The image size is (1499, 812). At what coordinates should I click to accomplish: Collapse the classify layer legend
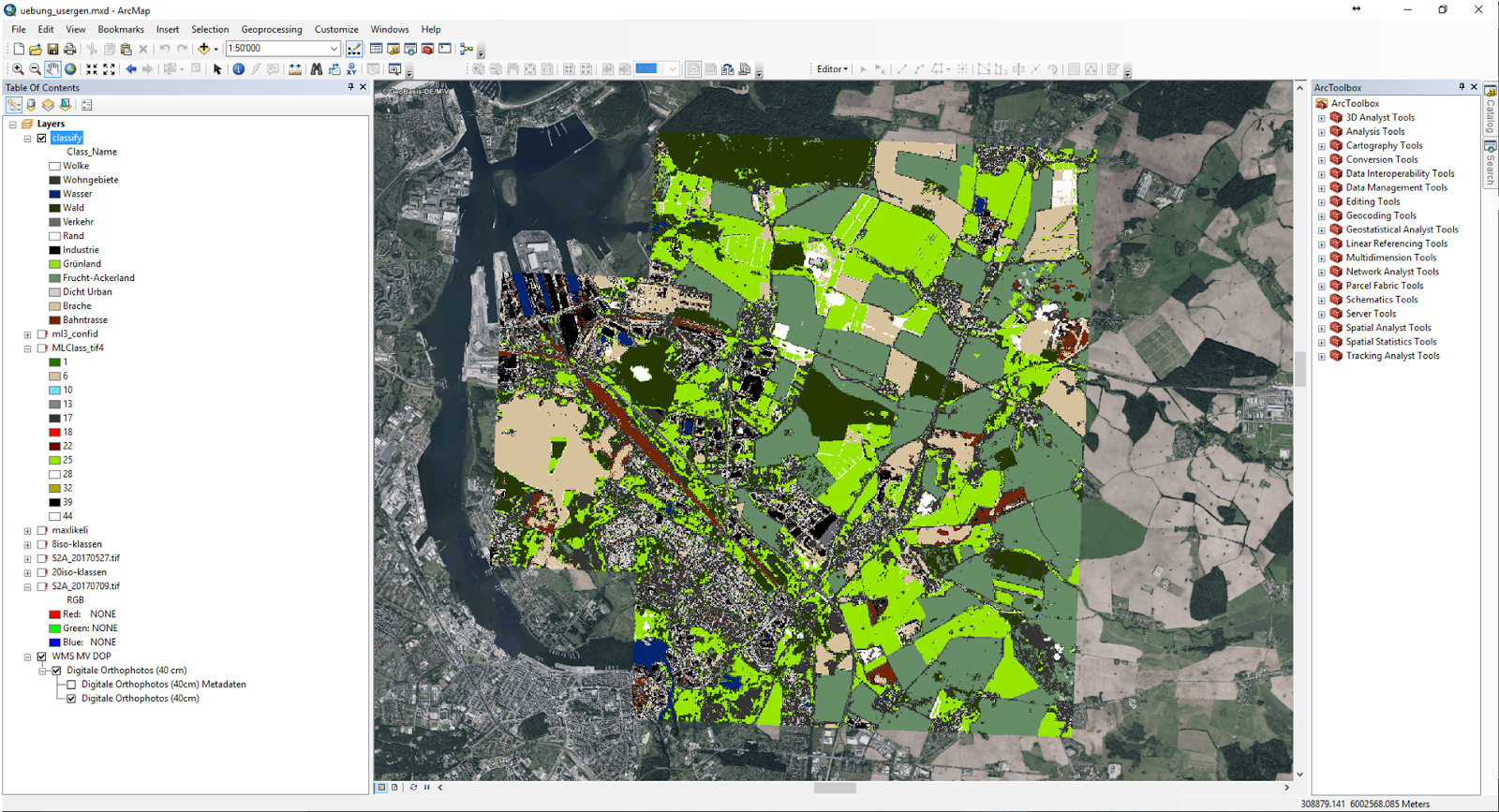point(27,138)
